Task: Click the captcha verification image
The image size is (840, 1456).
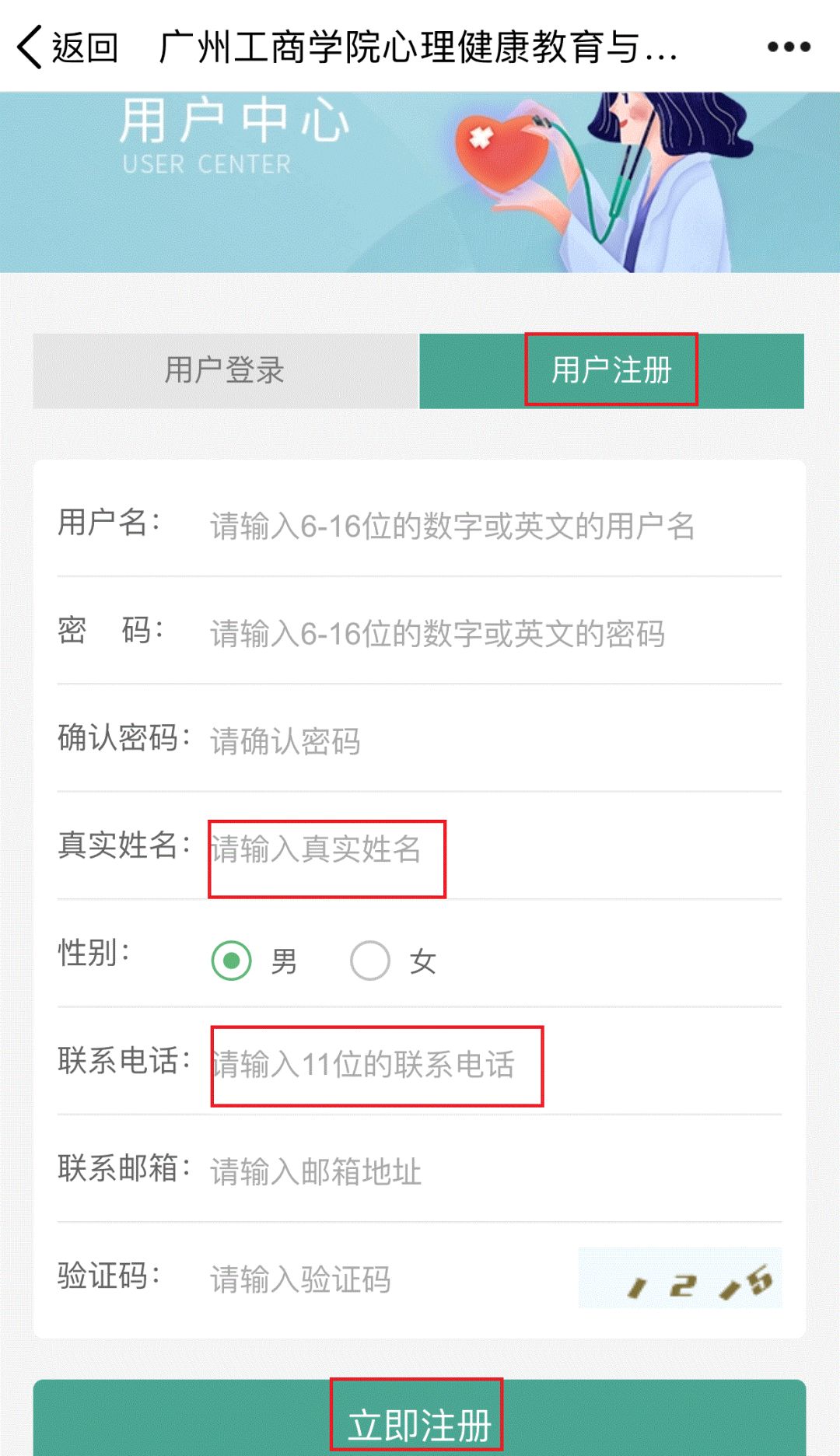Action: tap(680, 1279)
